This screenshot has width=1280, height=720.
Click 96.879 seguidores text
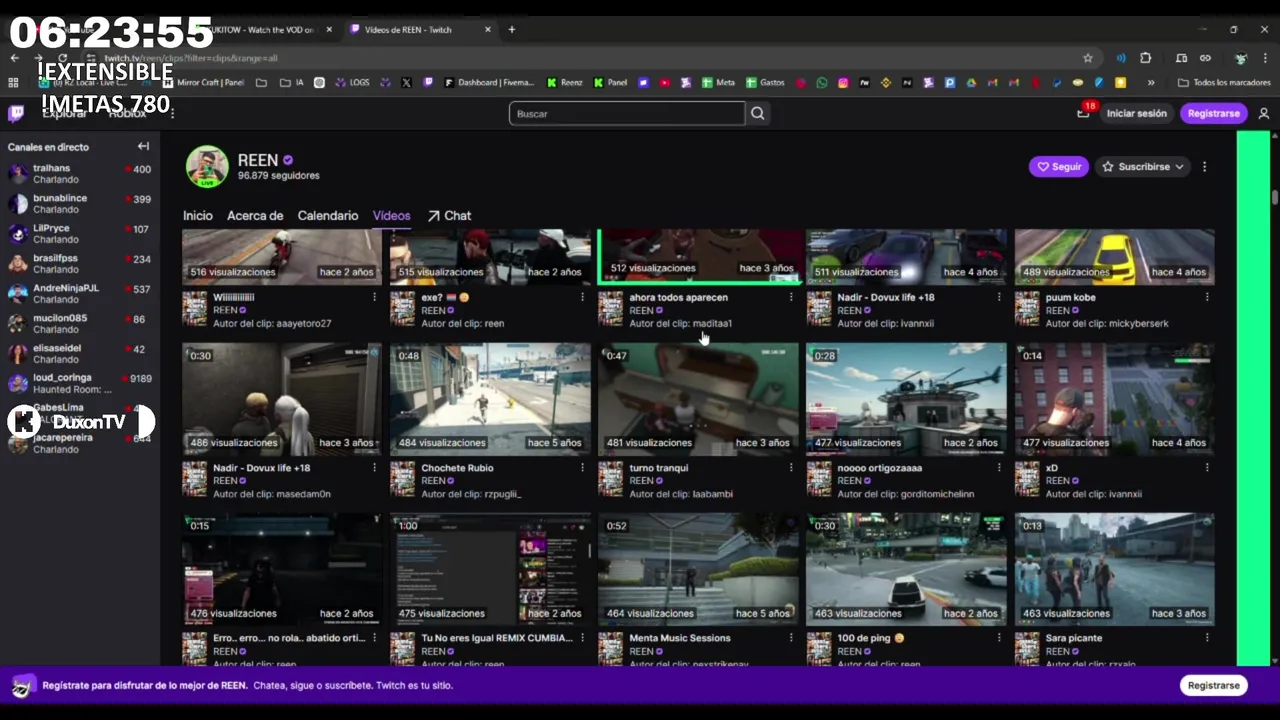[x=278, y=176]
